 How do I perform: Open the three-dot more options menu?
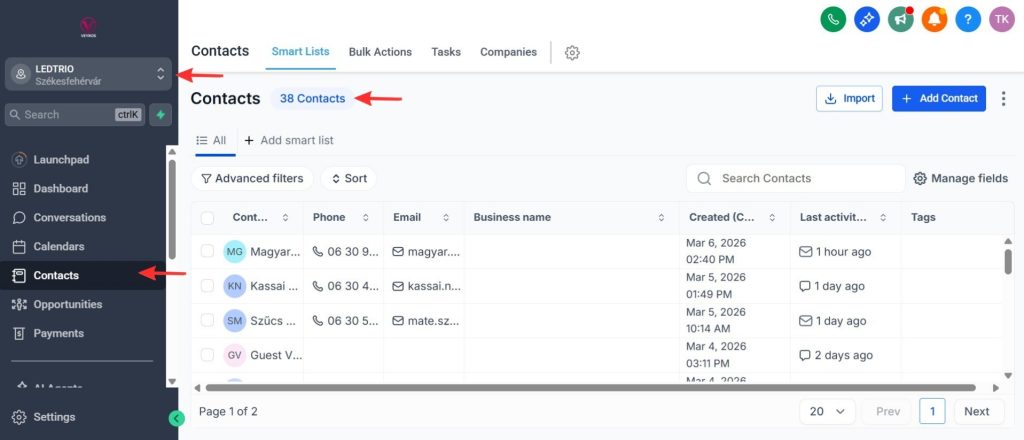1004,99
